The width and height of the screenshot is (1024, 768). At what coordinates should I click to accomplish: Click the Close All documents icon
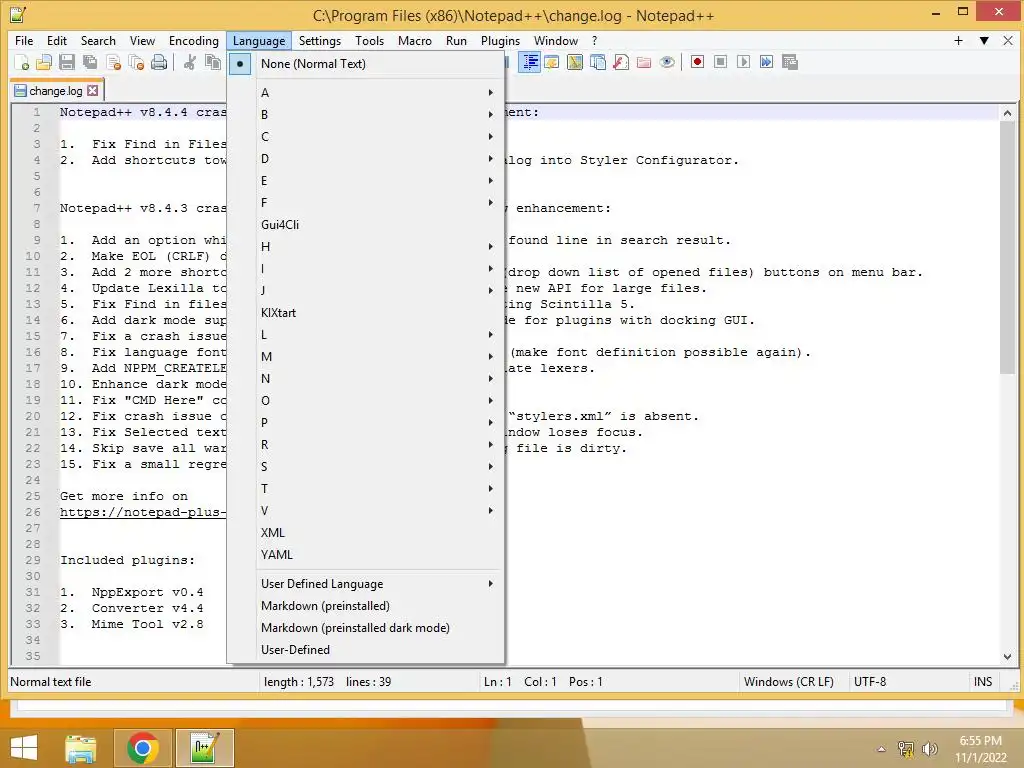coord(136,62)
